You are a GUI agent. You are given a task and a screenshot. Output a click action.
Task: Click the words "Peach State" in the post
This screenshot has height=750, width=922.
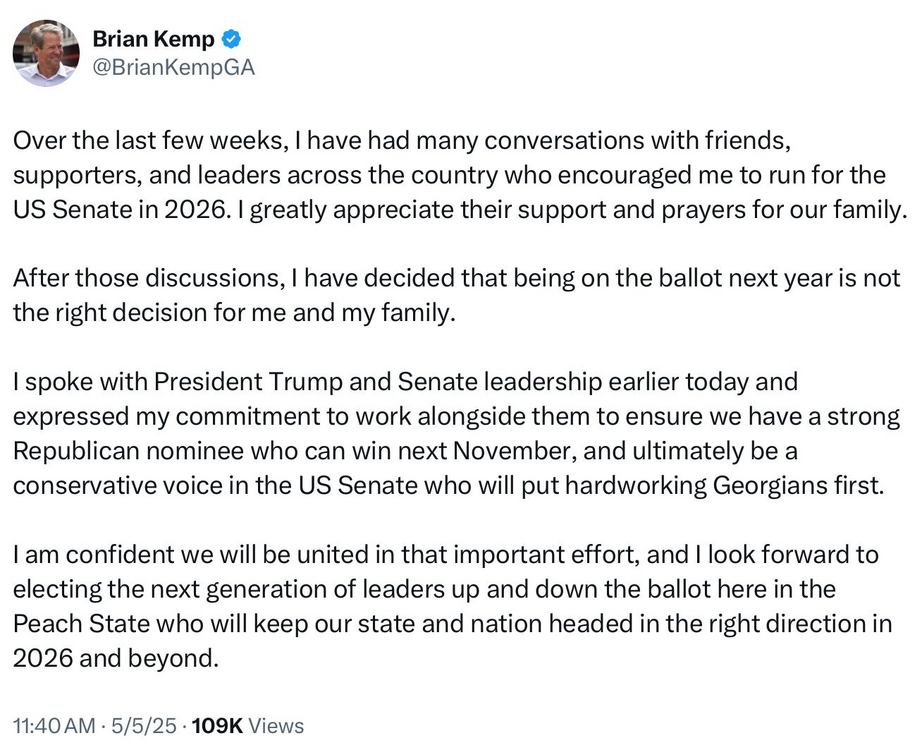pyautogui.click(x=70, y=624)
